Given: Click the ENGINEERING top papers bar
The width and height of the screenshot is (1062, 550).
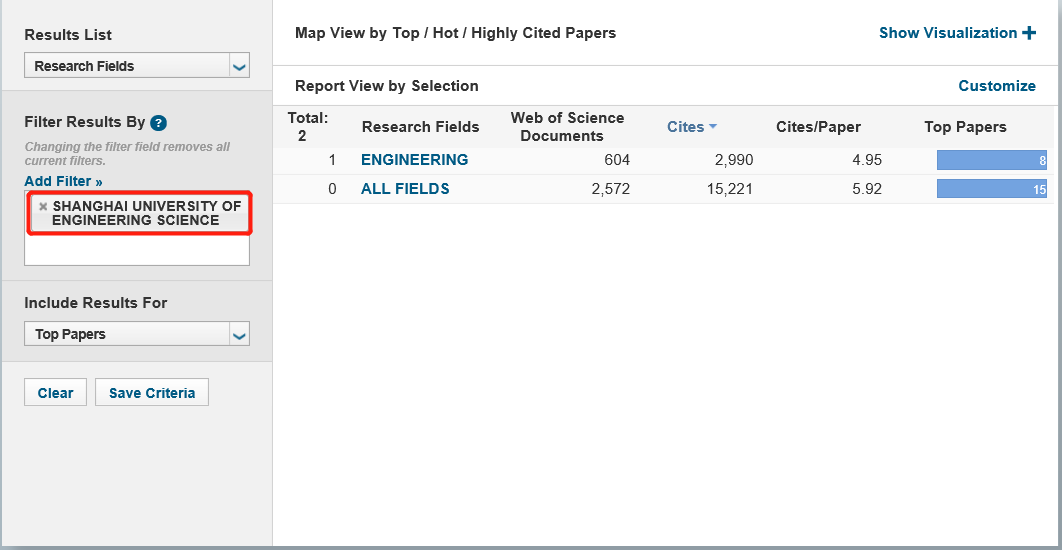Looking at the screenshot, I should (x=991, y=160).
